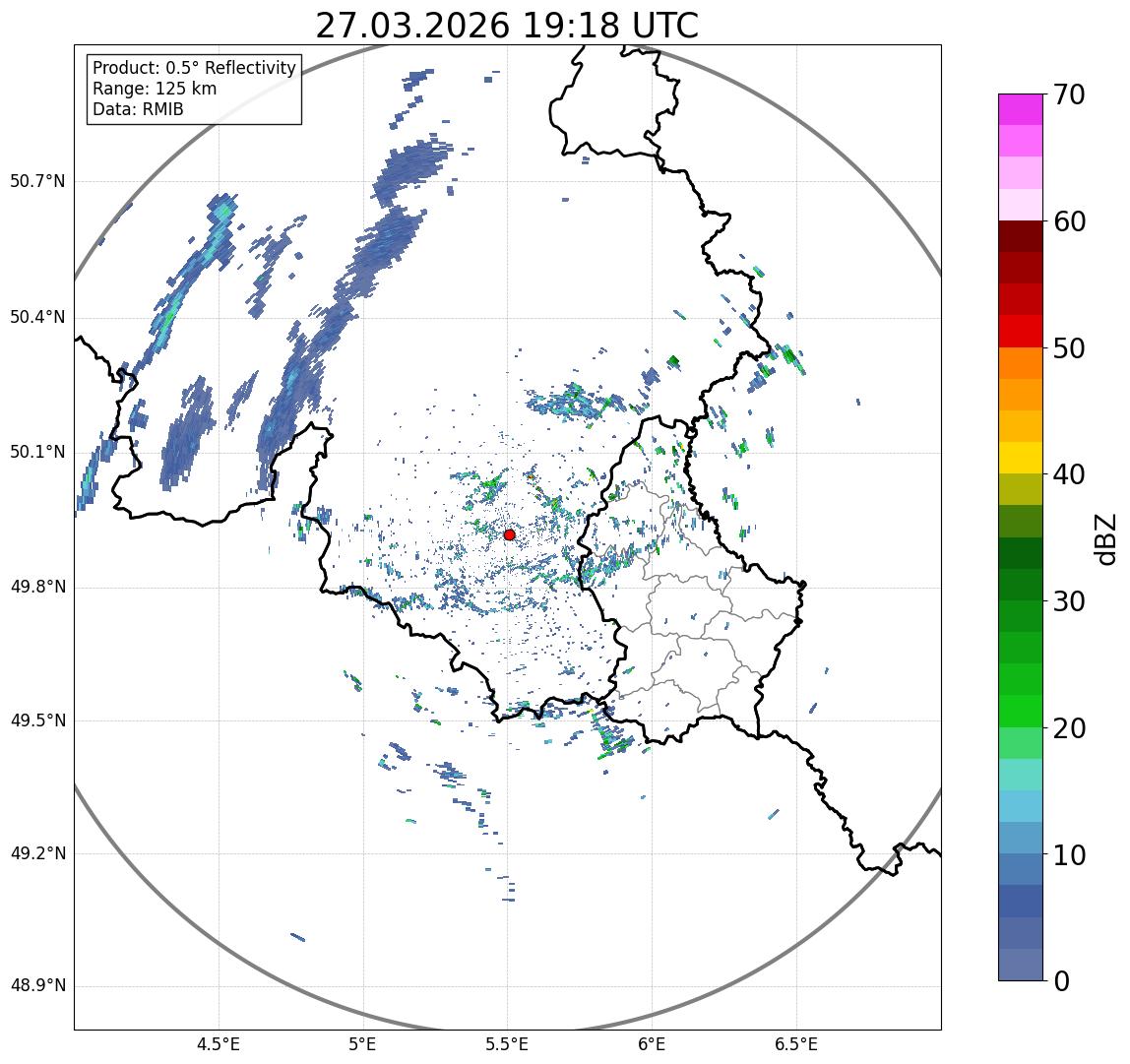
Task: Pick the yellow swatch just above 40 dBZ
Action: pyautogui.click(x=1021, y=459)
